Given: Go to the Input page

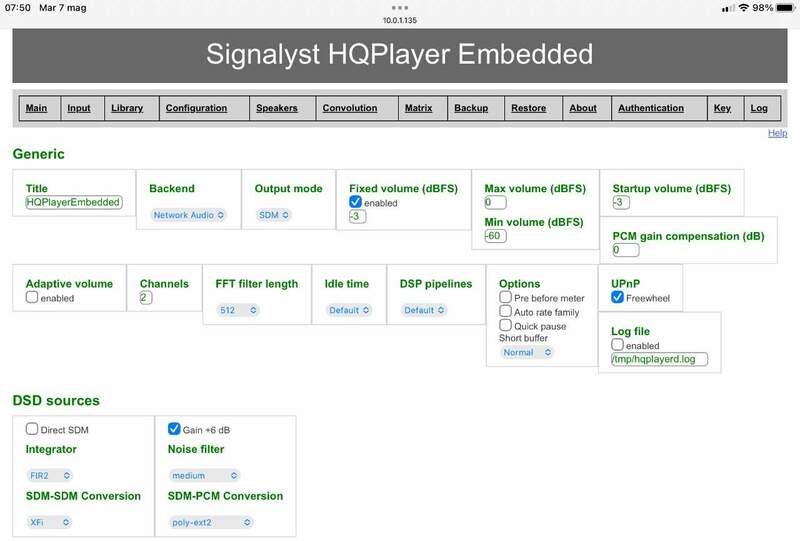Looking at the screenshot, I should pyautogui.click(x=79, y=108).
